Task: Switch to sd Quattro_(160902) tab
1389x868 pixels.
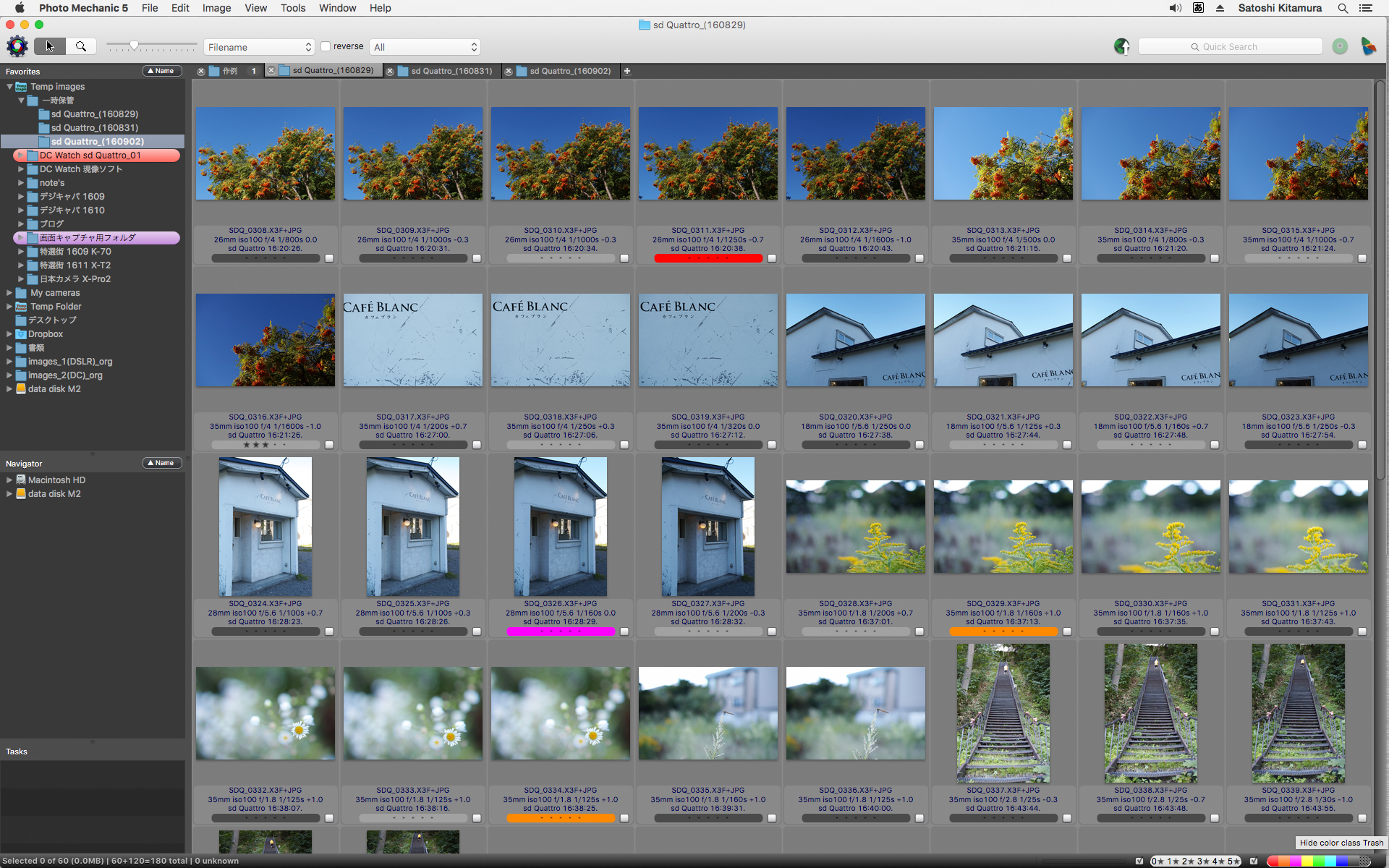Action: 569,71
